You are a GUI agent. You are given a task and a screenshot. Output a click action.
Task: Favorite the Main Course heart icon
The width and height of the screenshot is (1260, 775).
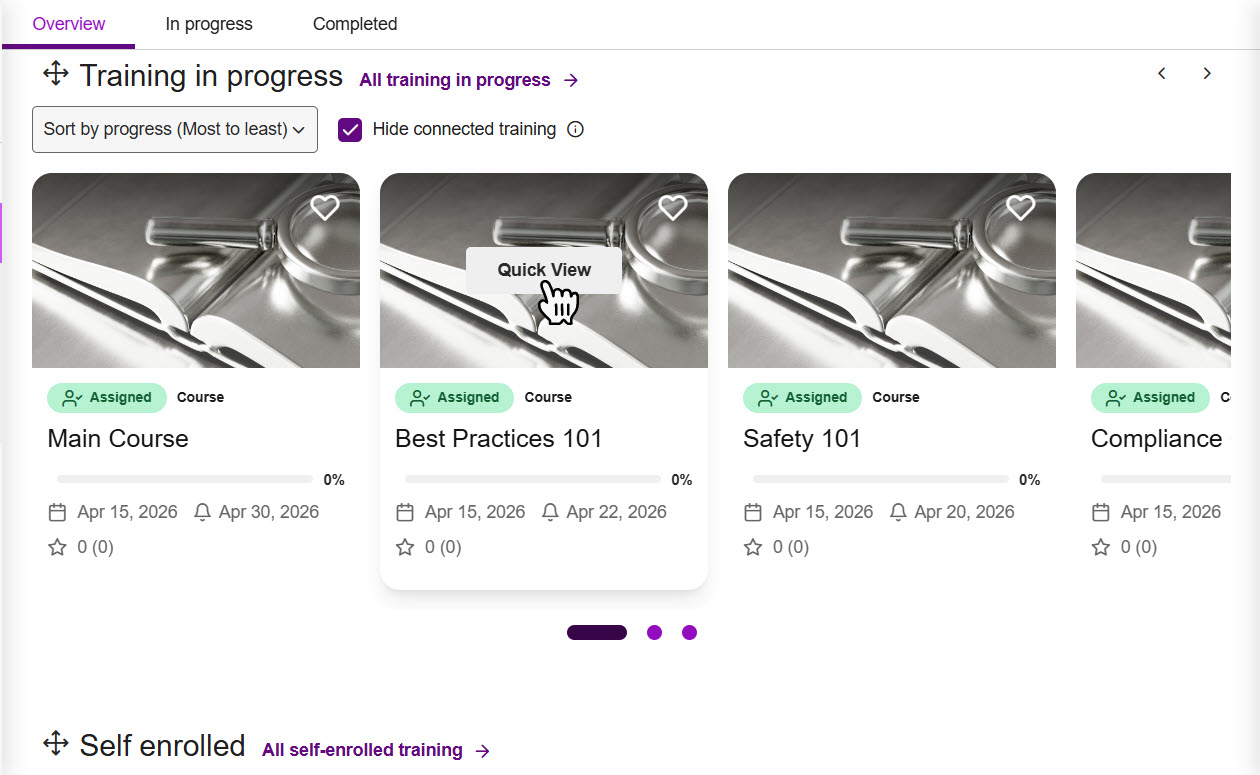point(325,207)
